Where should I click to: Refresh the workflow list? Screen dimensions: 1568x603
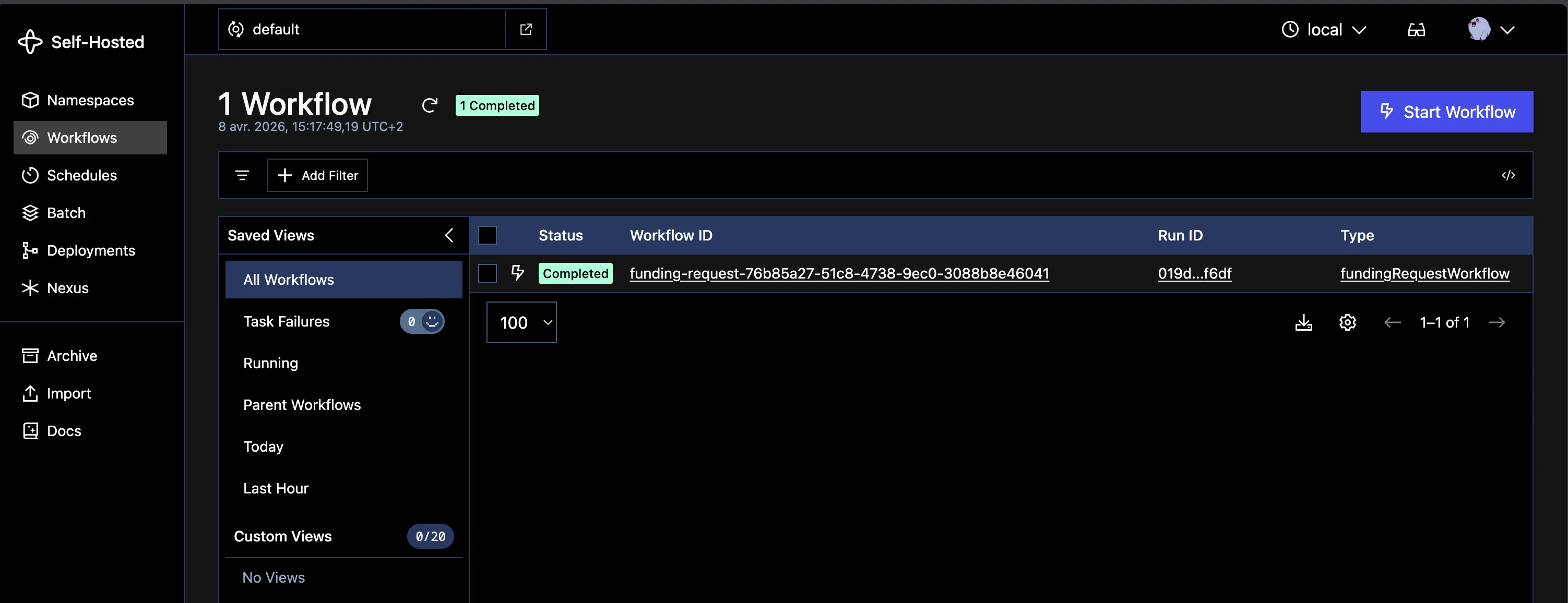(x=430, y=105)
